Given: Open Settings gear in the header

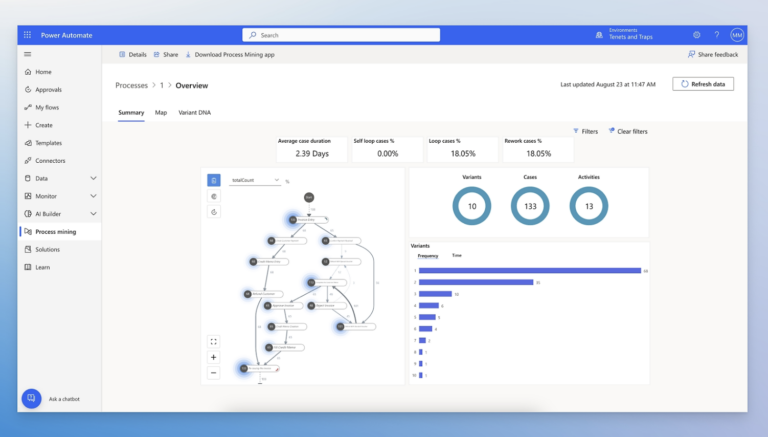Looking at the screenshot, I should [x=697, y=35].
